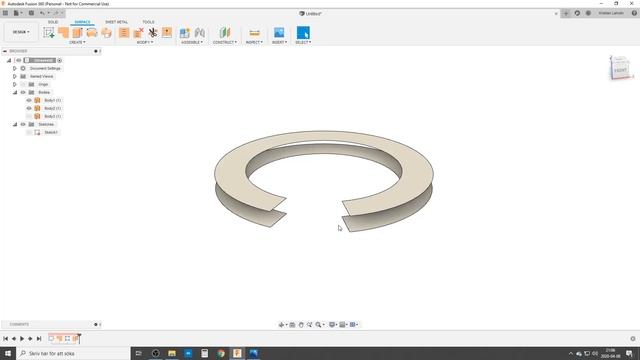640x360 pixels.
Task: Open the Construct dropdown menu
Action: point(224,42)
